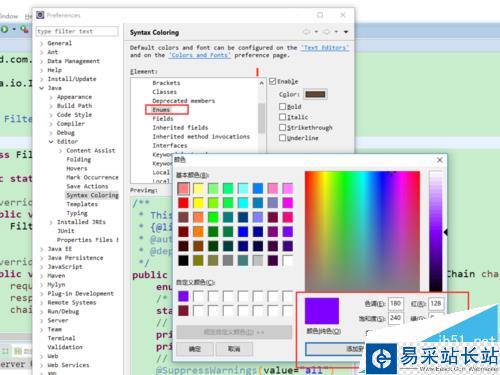Pick the yellow basic color swatch
Image resolution: width=500 pixels, height=375 pixels.
(x=198, y=203)
